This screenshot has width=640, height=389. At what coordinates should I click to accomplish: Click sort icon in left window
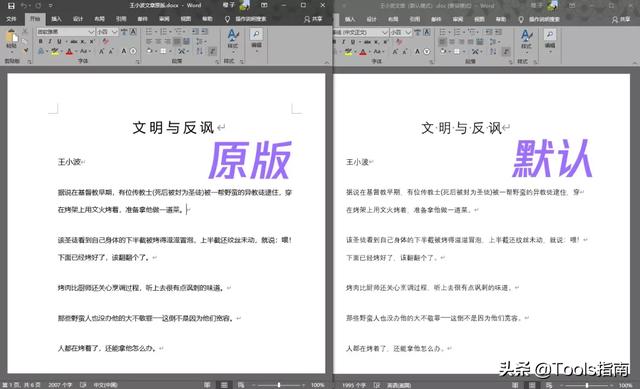(200, 51)
